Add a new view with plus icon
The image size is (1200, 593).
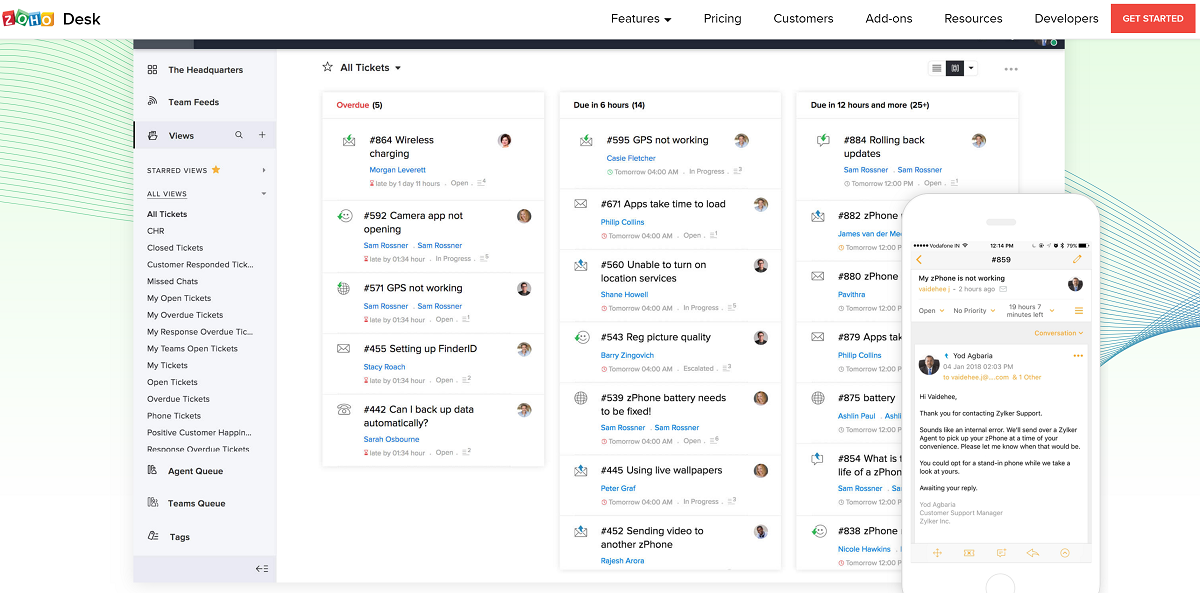tap(262, 135)
